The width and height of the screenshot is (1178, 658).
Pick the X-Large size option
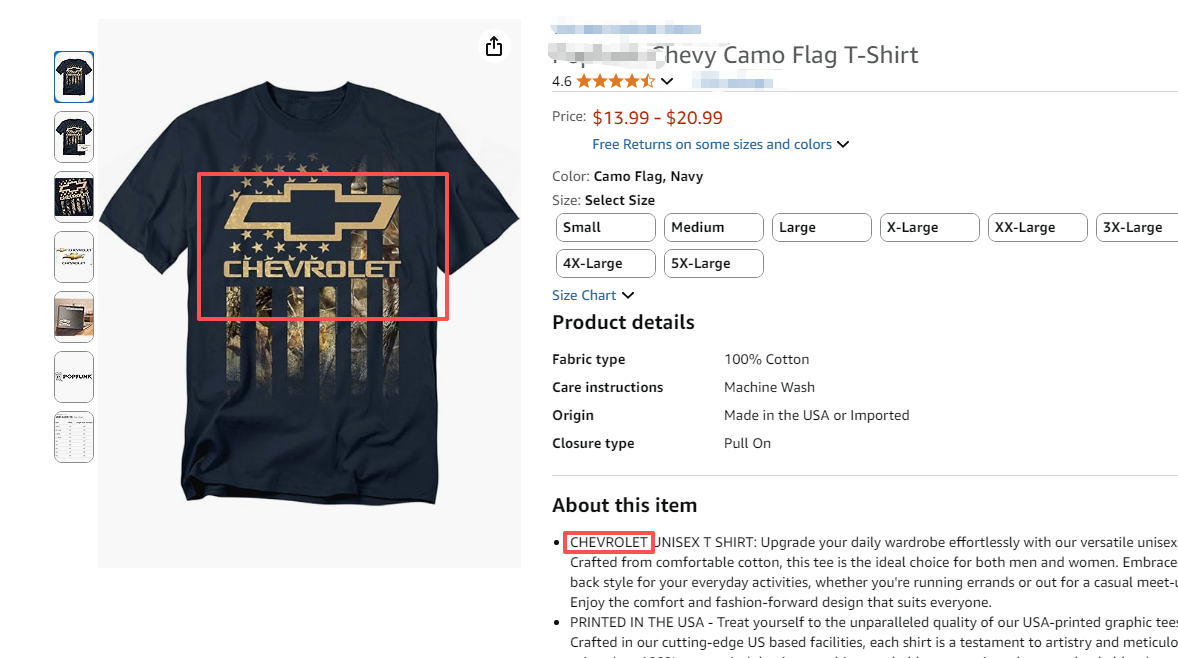point(929,228)
